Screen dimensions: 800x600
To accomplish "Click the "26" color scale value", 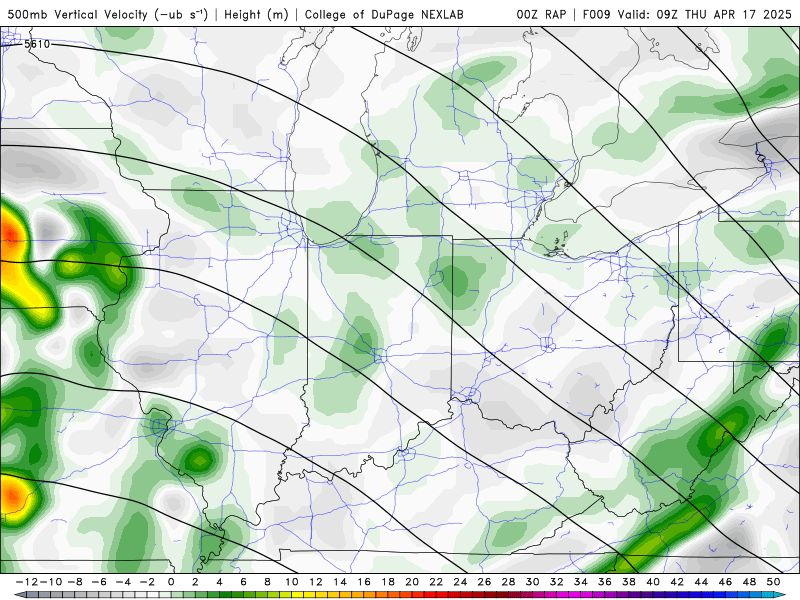I will click(485, 582).
